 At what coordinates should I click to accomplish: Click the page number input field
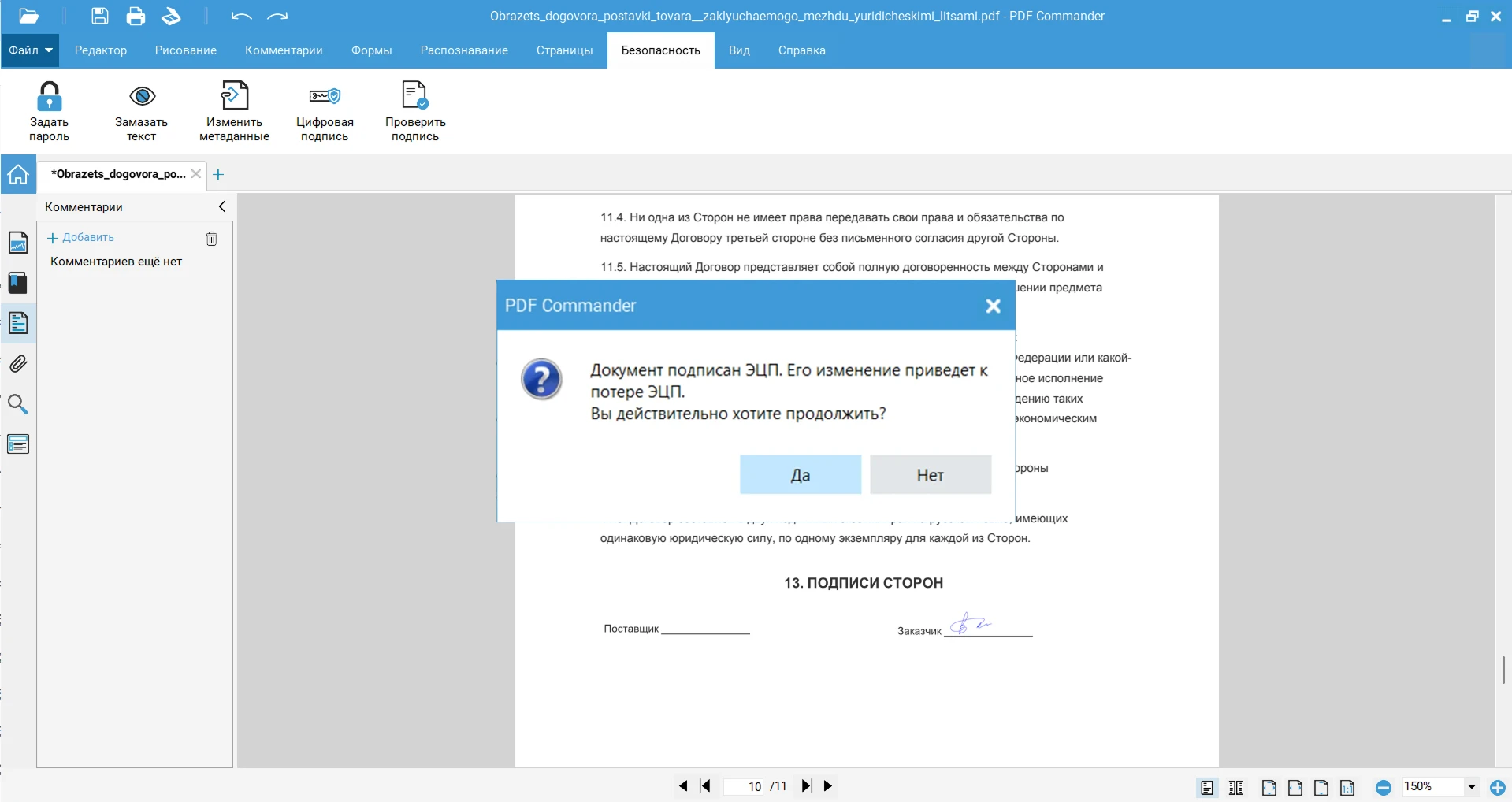745,786
